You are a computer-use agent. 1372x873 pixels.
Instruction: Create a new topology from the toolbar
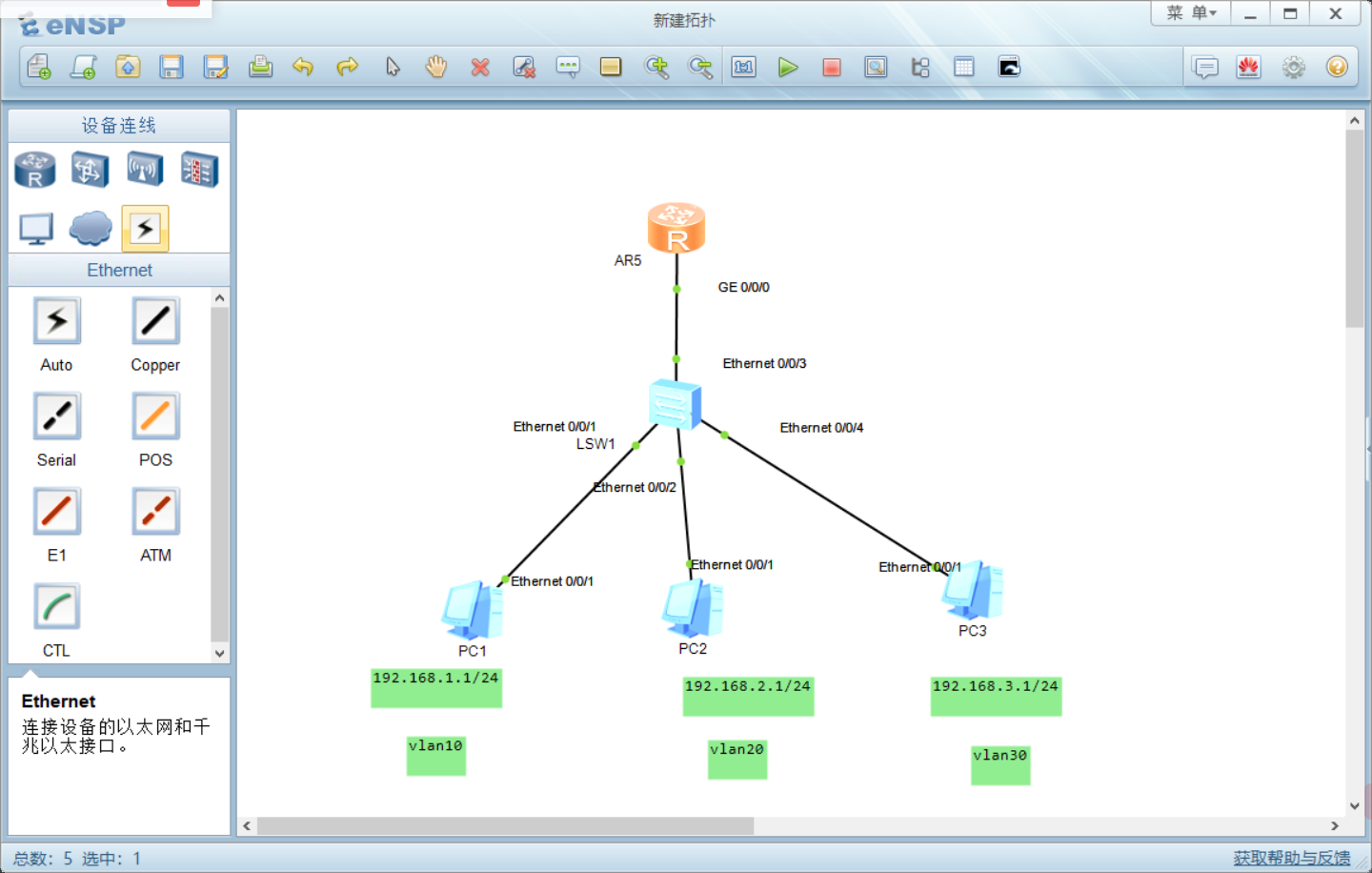pyautogui.click(x=39, y=67)
